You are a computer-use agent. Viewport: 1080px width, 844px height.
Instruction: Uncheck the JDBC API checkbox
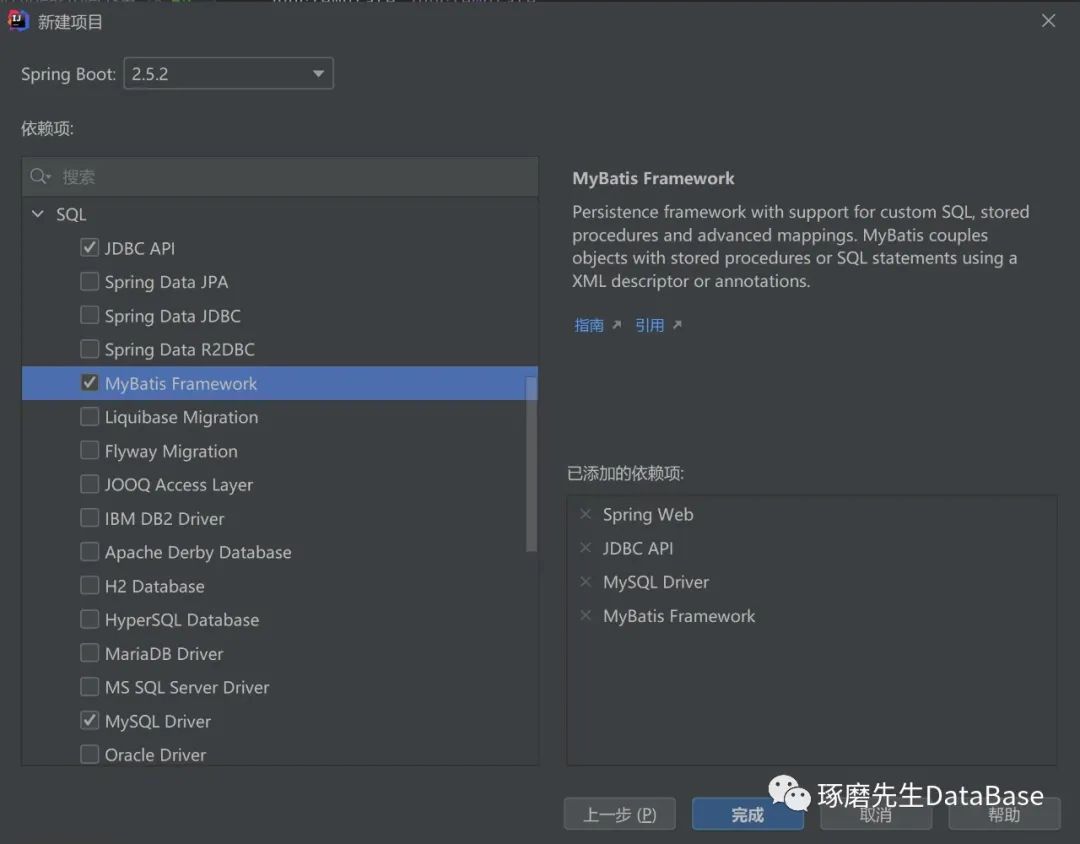tap(90, 248)
